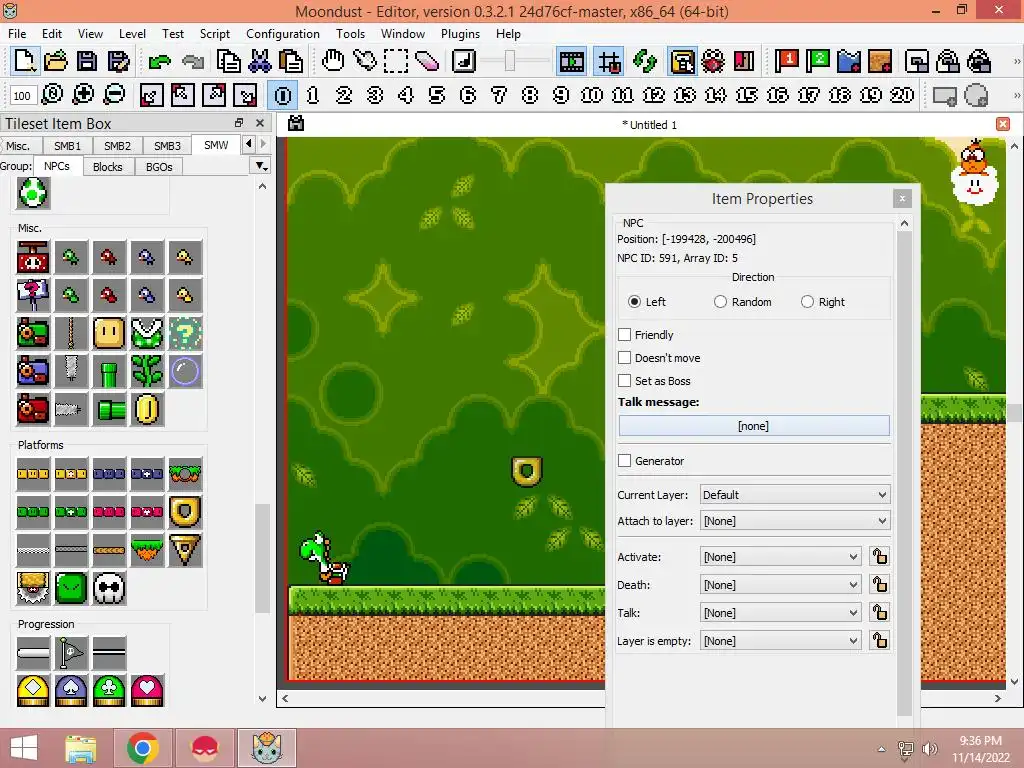Open the tileset group dropdown arrow
Viewport: 1024px width, 768px height.
click(x=261, y=167)
